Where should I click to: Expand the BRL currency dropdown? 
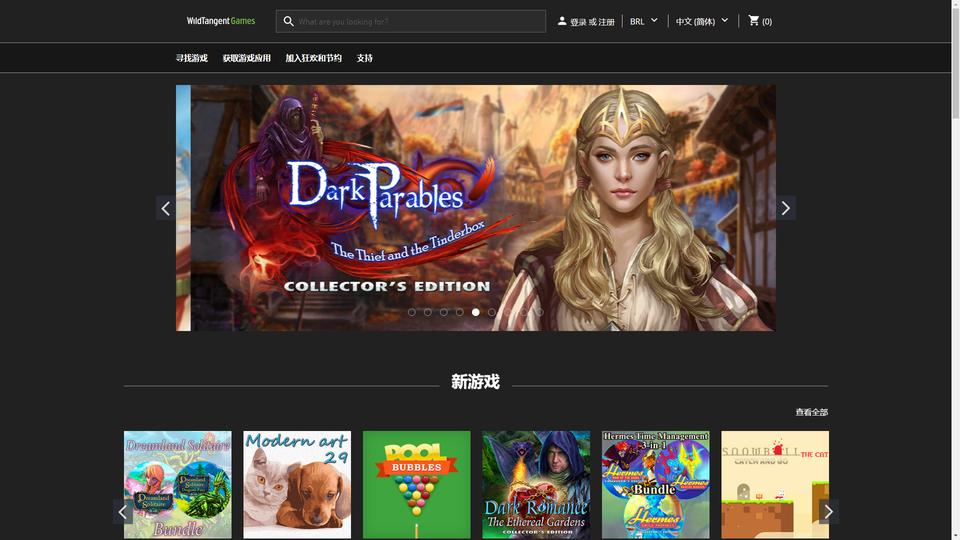[643, 21]
